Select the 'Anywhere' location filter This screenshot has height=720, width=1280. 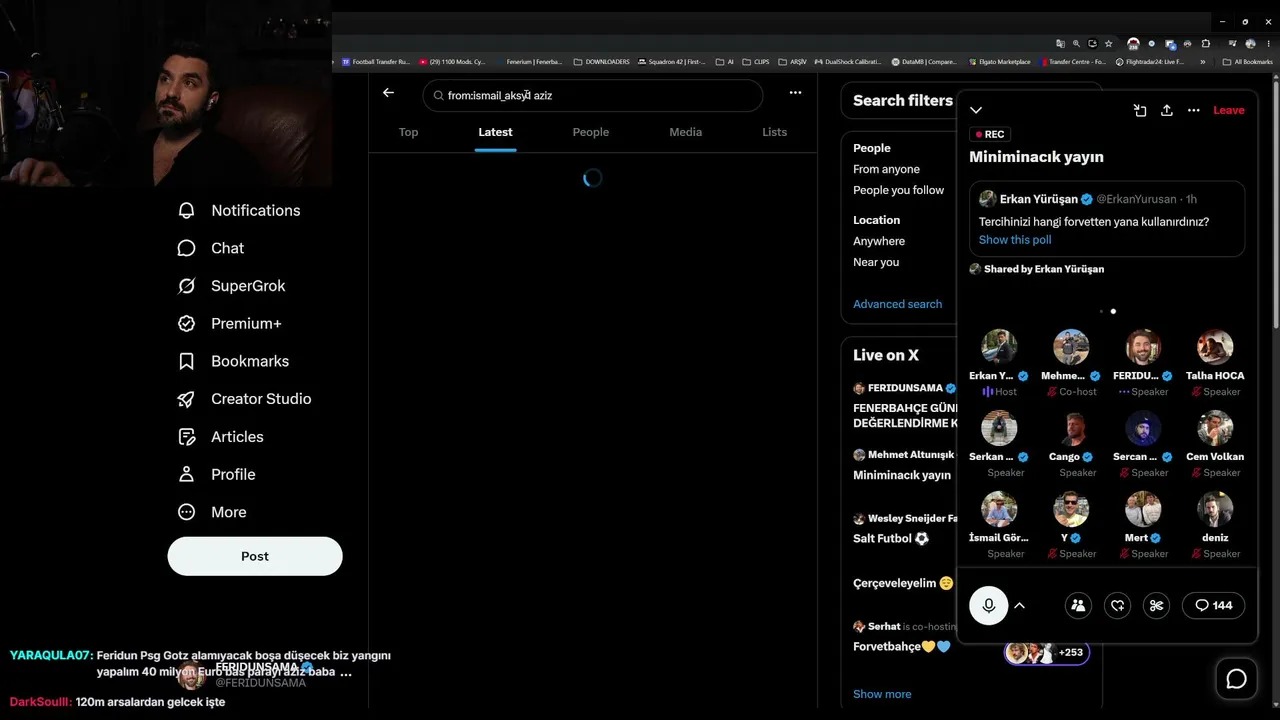coord(879,241)
